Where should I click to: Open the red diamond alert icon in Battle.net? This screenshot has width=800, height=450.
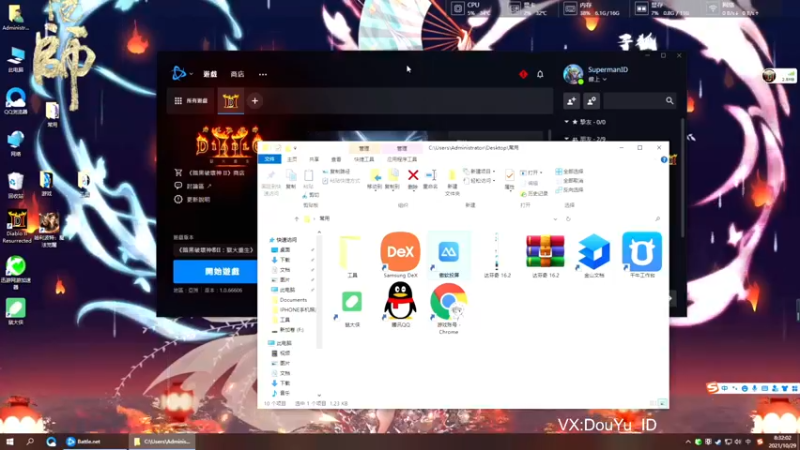point(523,74)
